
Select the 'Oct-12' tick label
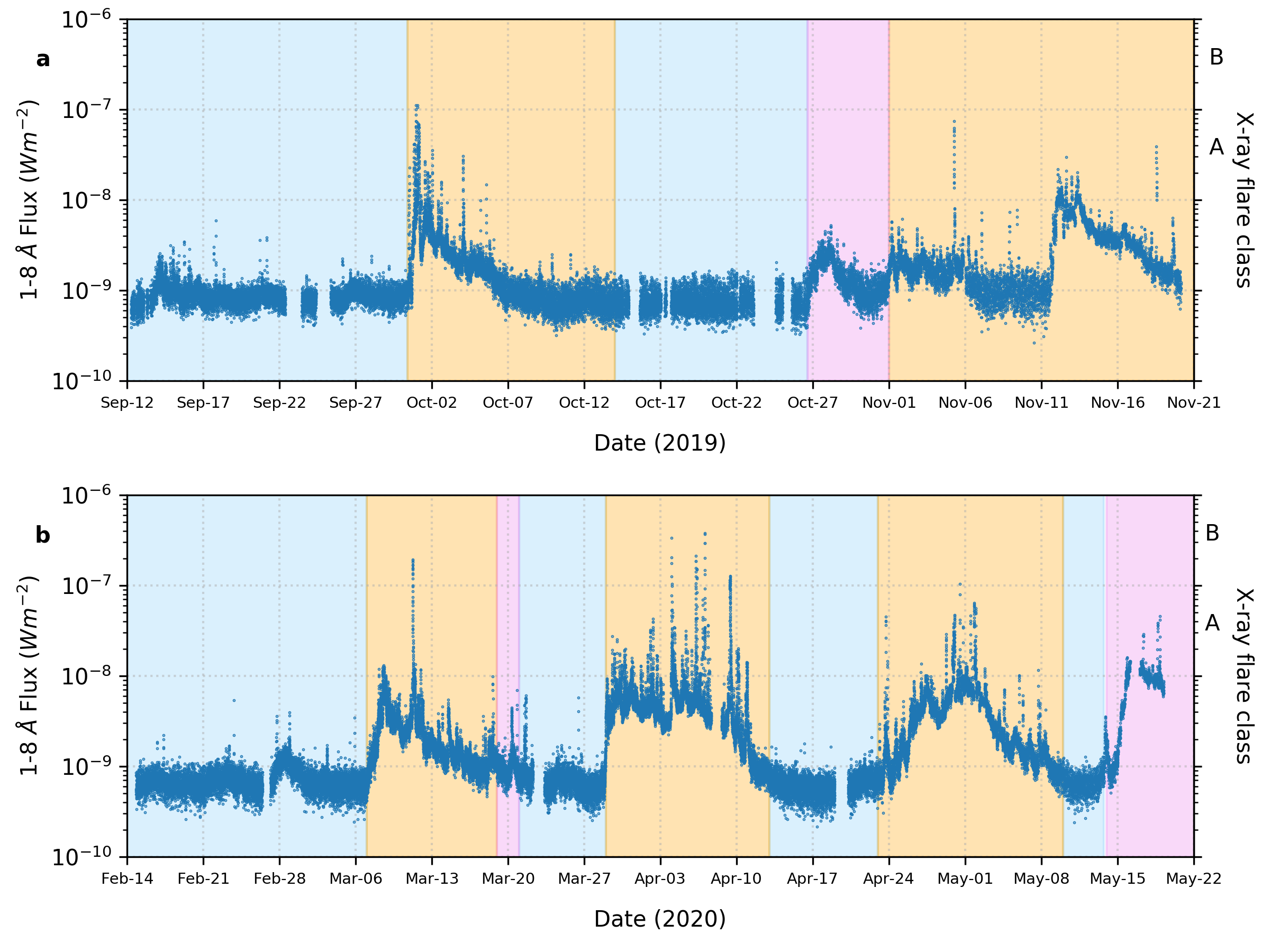pos(584,403)
